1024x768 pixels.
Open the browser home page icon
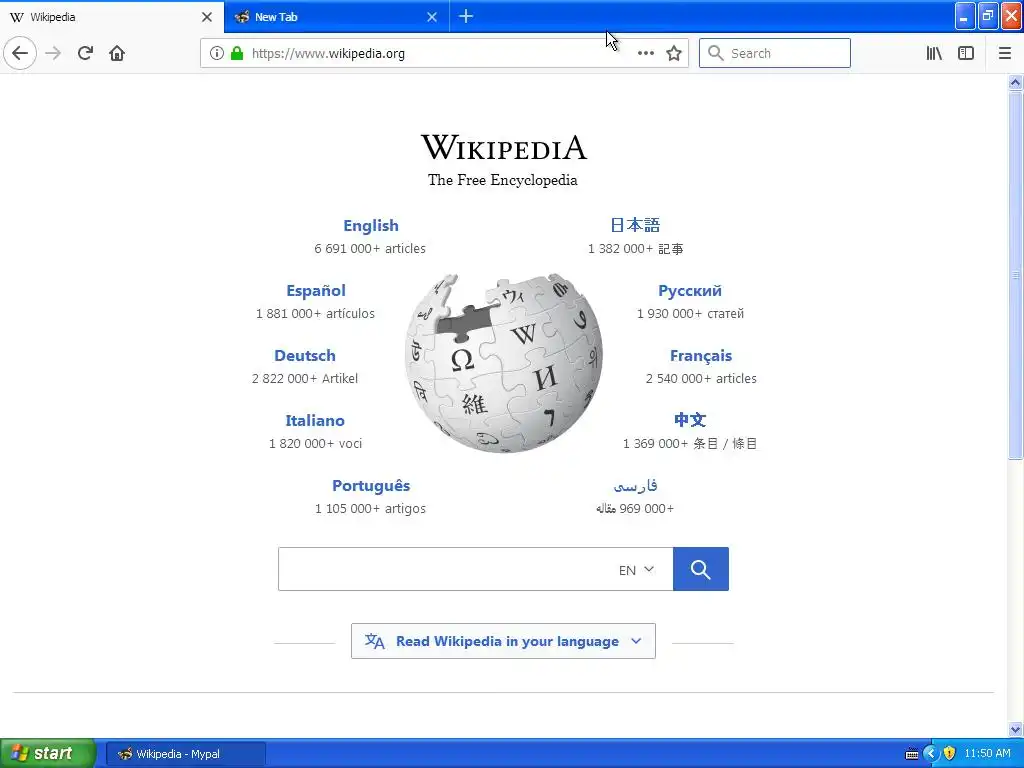click(x=117, y=53)
